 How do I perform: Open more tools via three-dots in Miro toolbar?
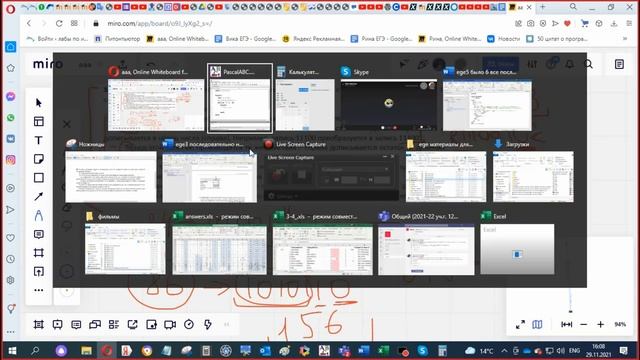point(39,290)
